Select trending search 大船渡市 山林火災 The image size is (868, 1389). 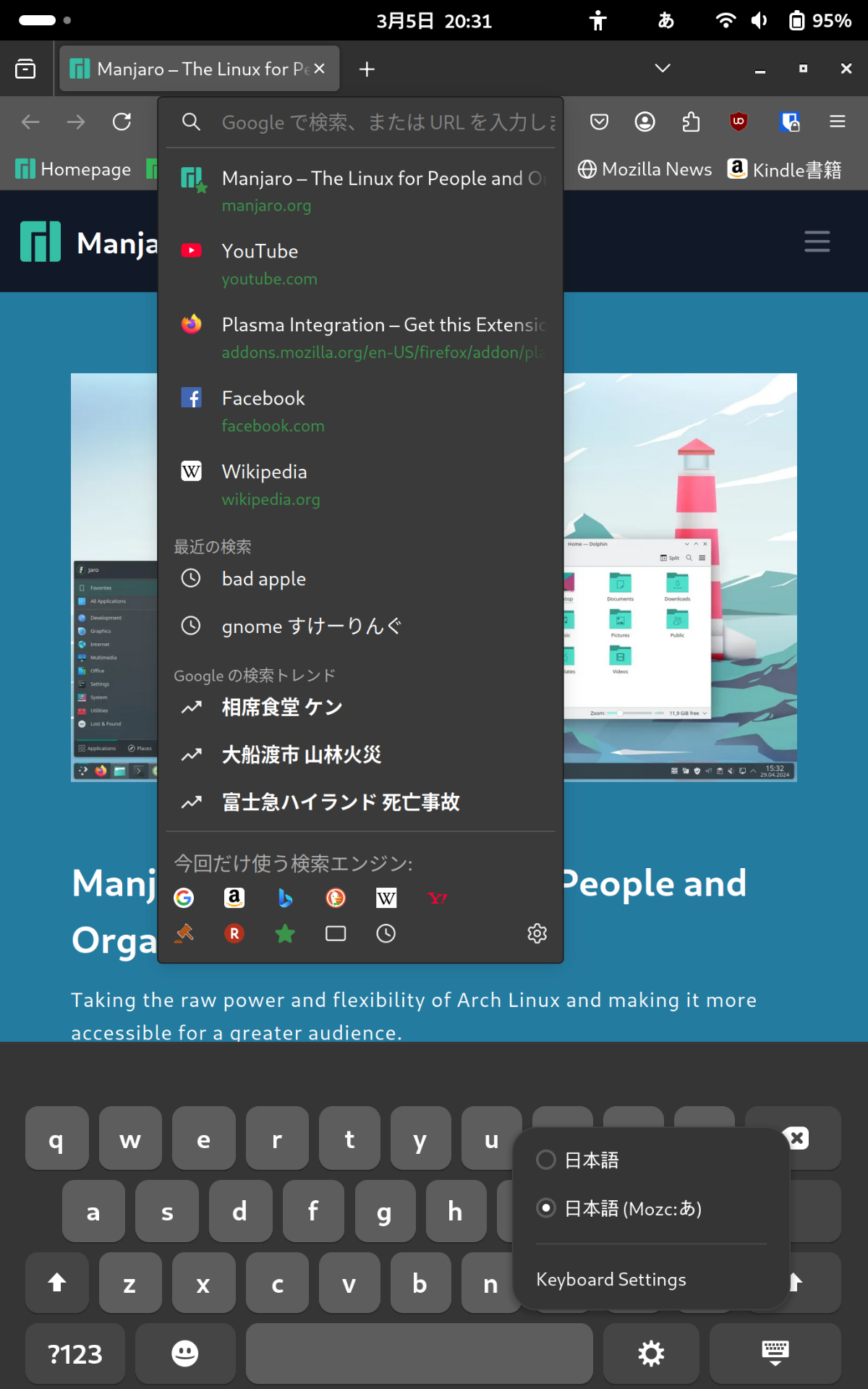tap(360, 755)
